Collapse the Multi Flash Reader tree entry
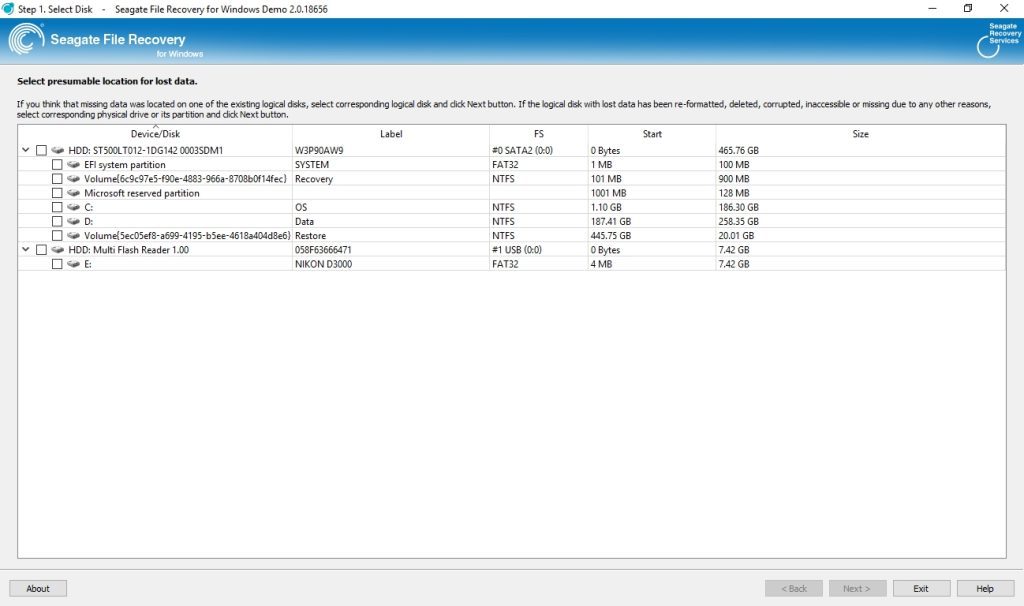Viewport: 1024px width, 606px height. pos(26,249)
